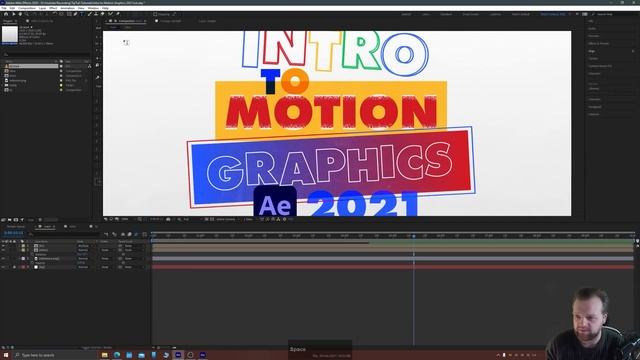
Task: Click the project item preview thumbnail
Action: coord(9,34)
